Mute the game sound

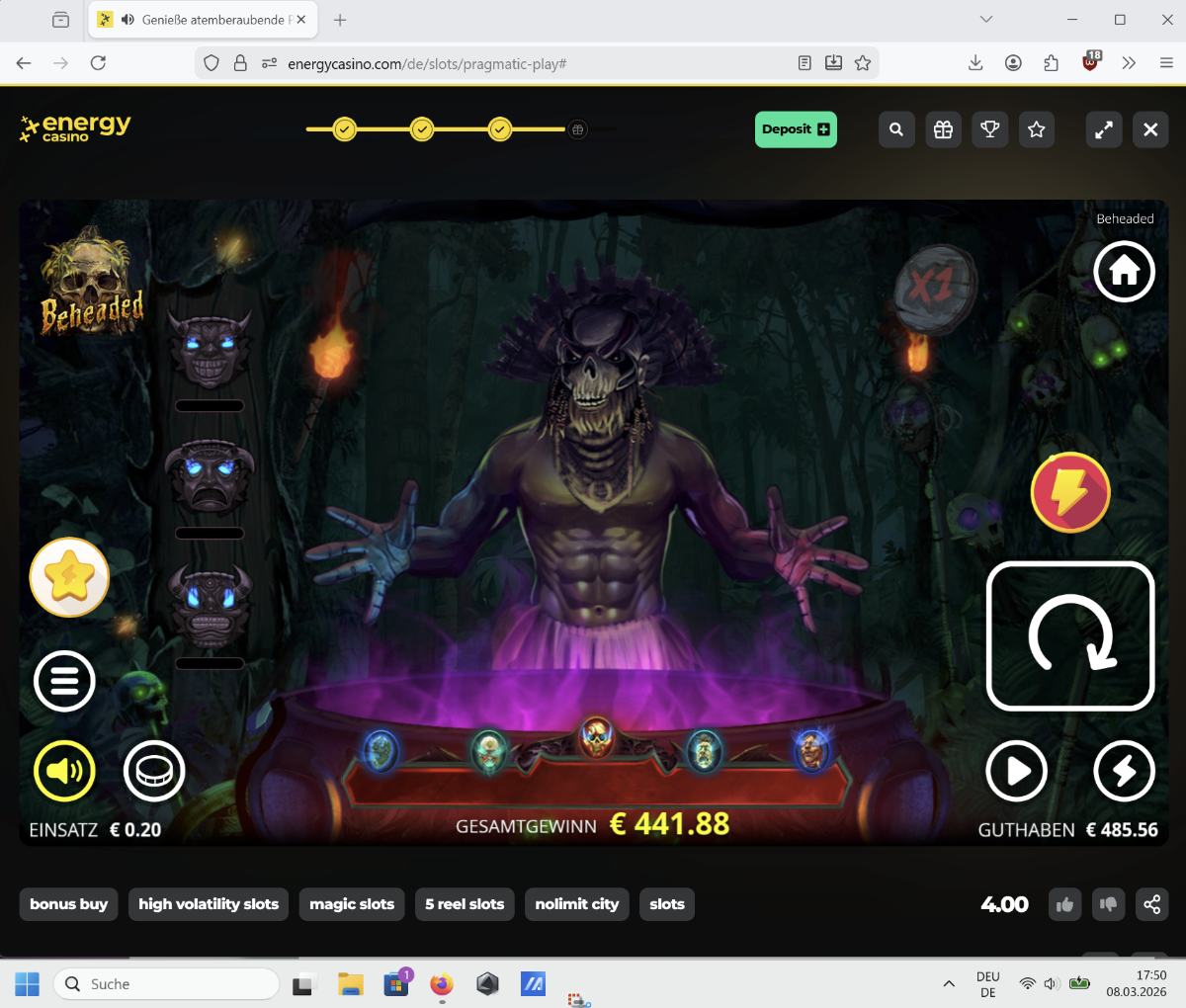(64, 771)
